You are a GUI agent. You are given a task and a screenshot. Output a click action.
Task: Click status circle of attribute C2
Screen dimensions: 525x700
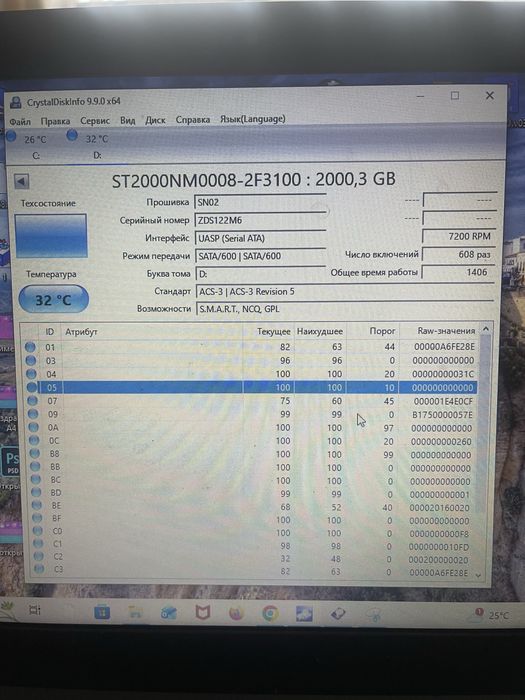click(39, 556)
